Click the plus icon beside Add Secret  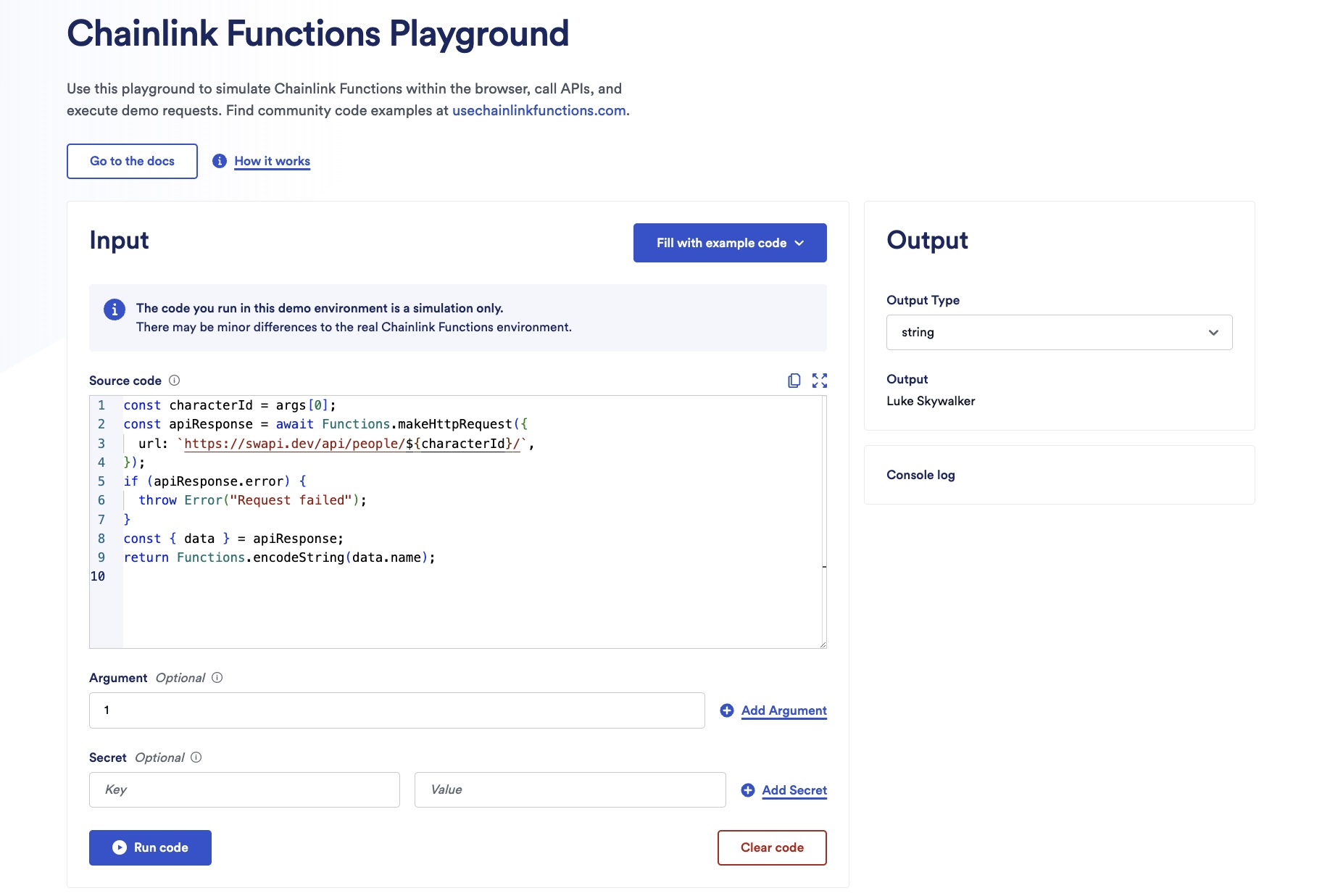click(748, 790)
